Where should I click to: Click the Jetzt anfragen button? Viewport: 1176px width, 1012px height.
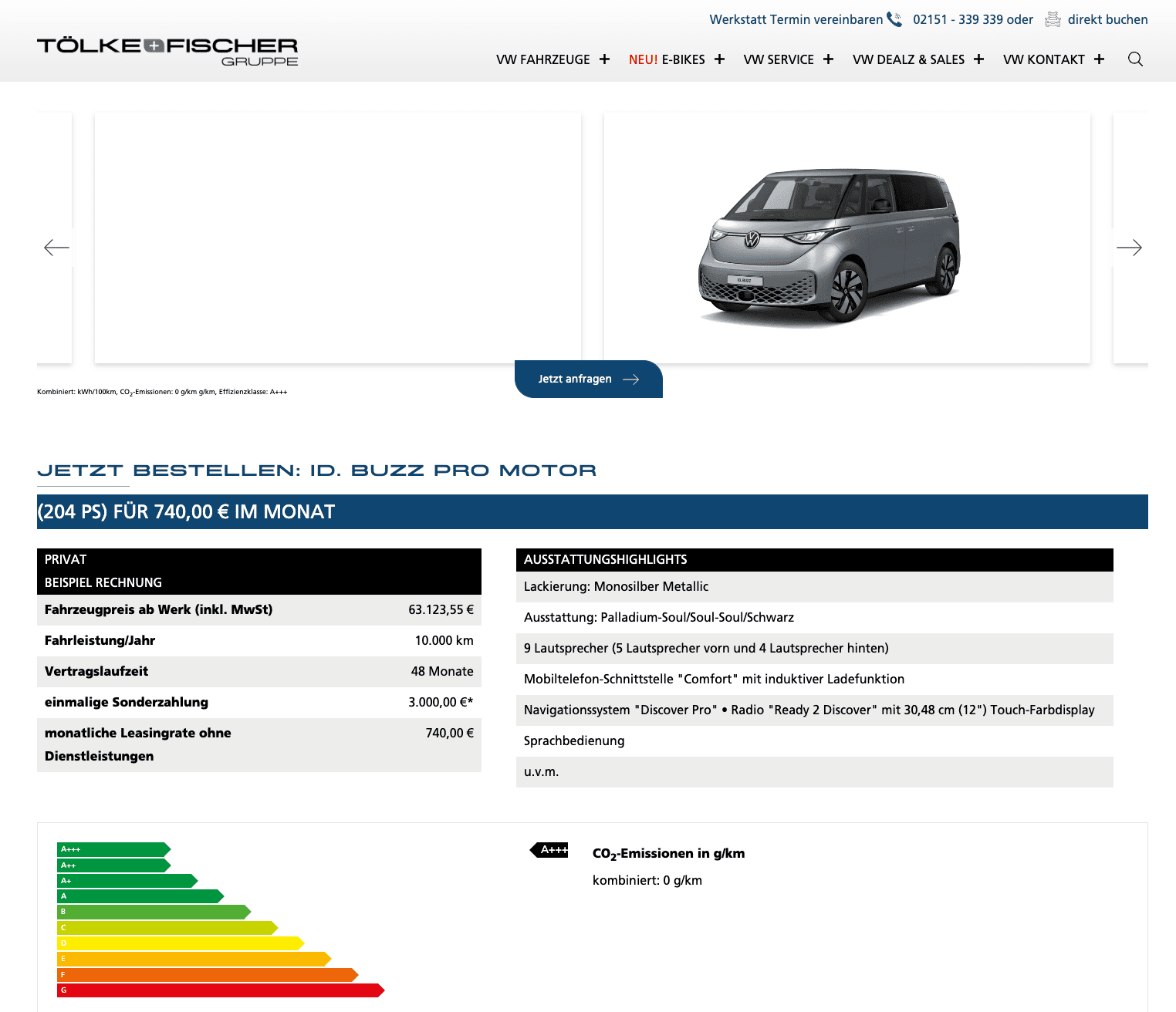tap(589, 379)
